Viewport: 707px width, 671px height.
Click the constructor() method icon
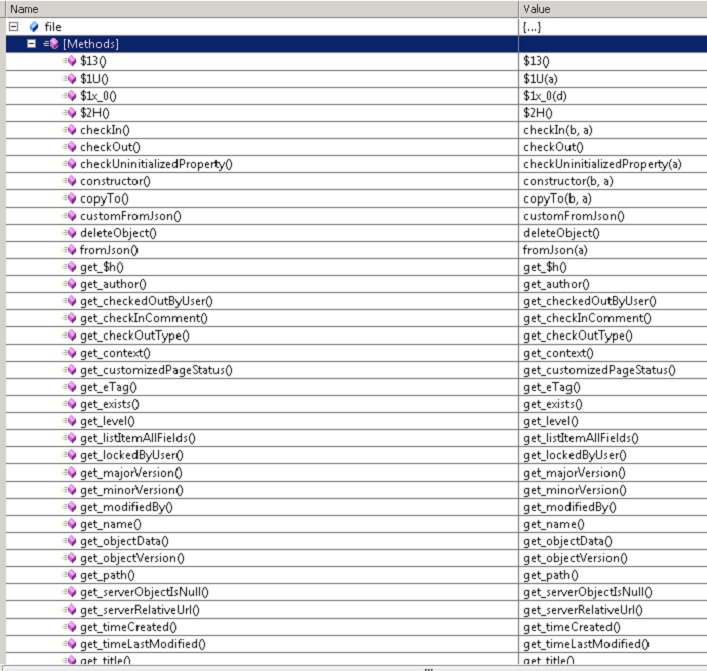[70, 181]
